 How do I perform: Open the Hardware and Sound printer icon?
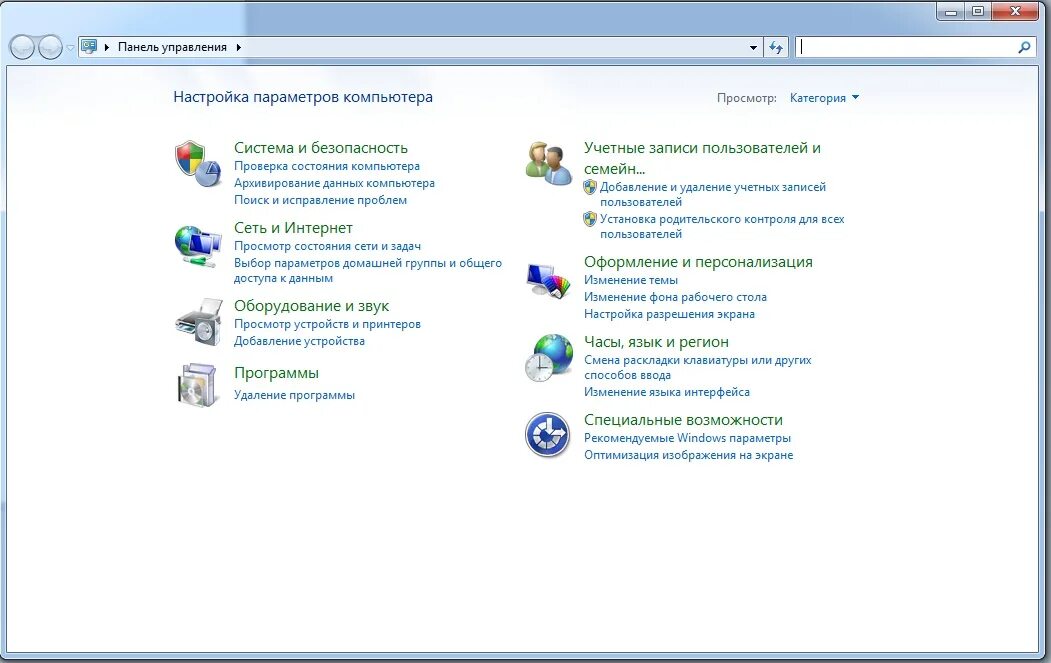[198, 322]
